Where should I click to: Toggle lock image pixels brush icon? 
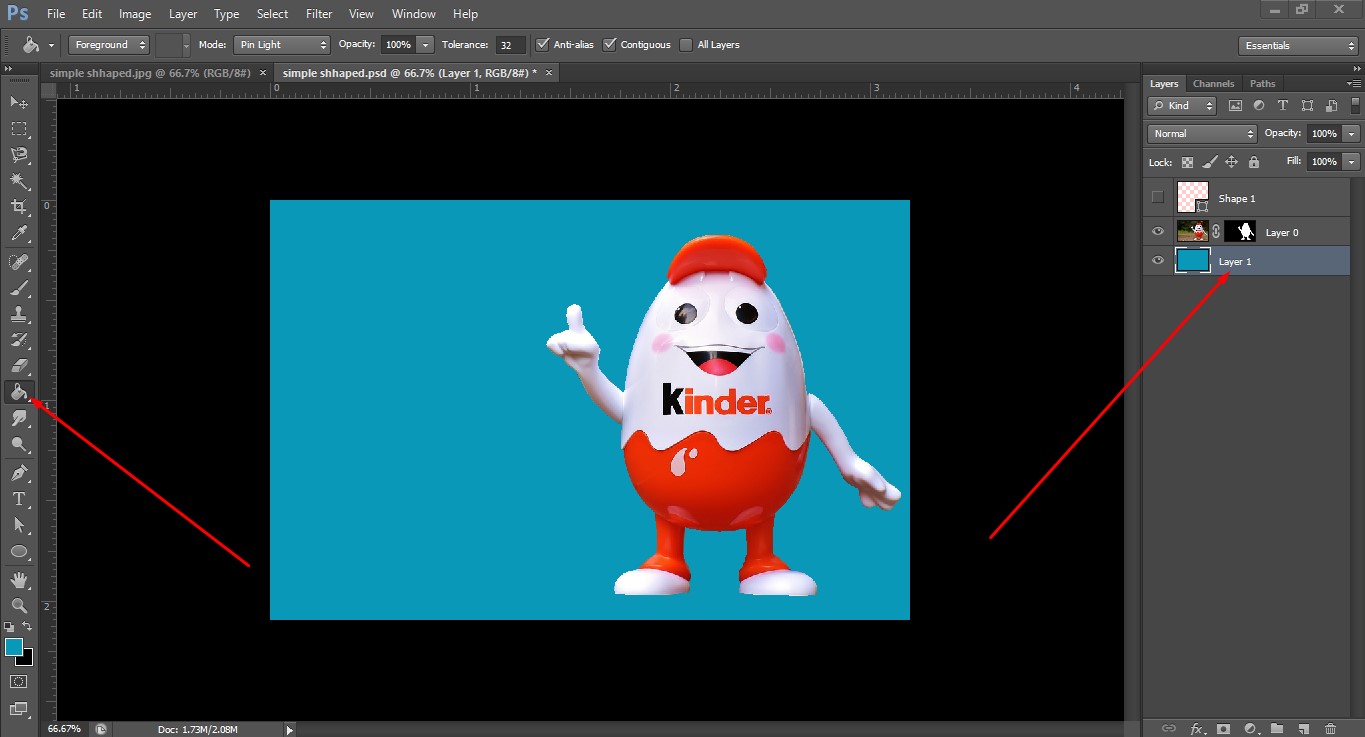click(x=1210, y=162)
